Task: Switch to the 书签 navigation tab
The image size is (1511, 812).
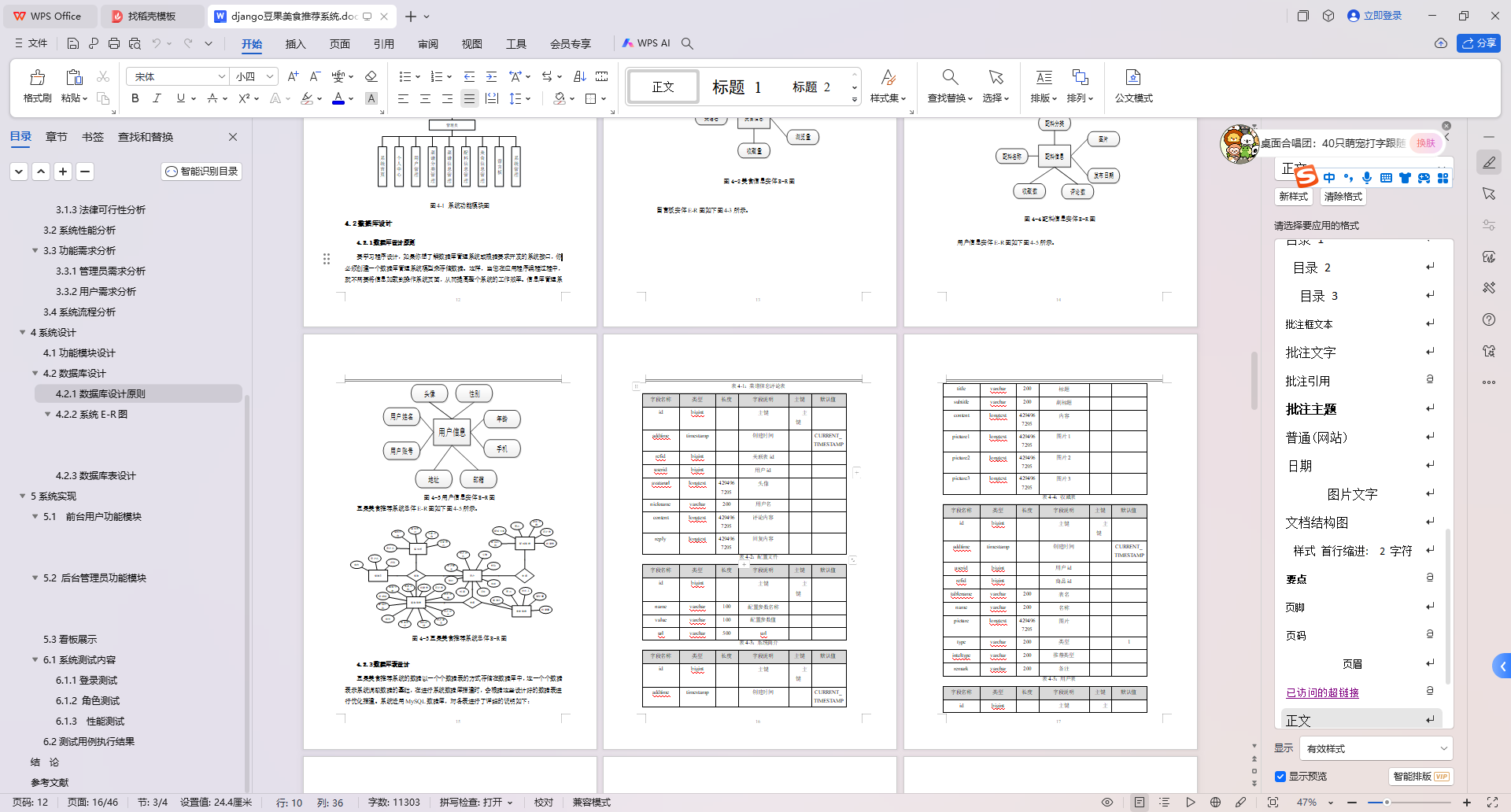Action: click(x=93, y=137)
